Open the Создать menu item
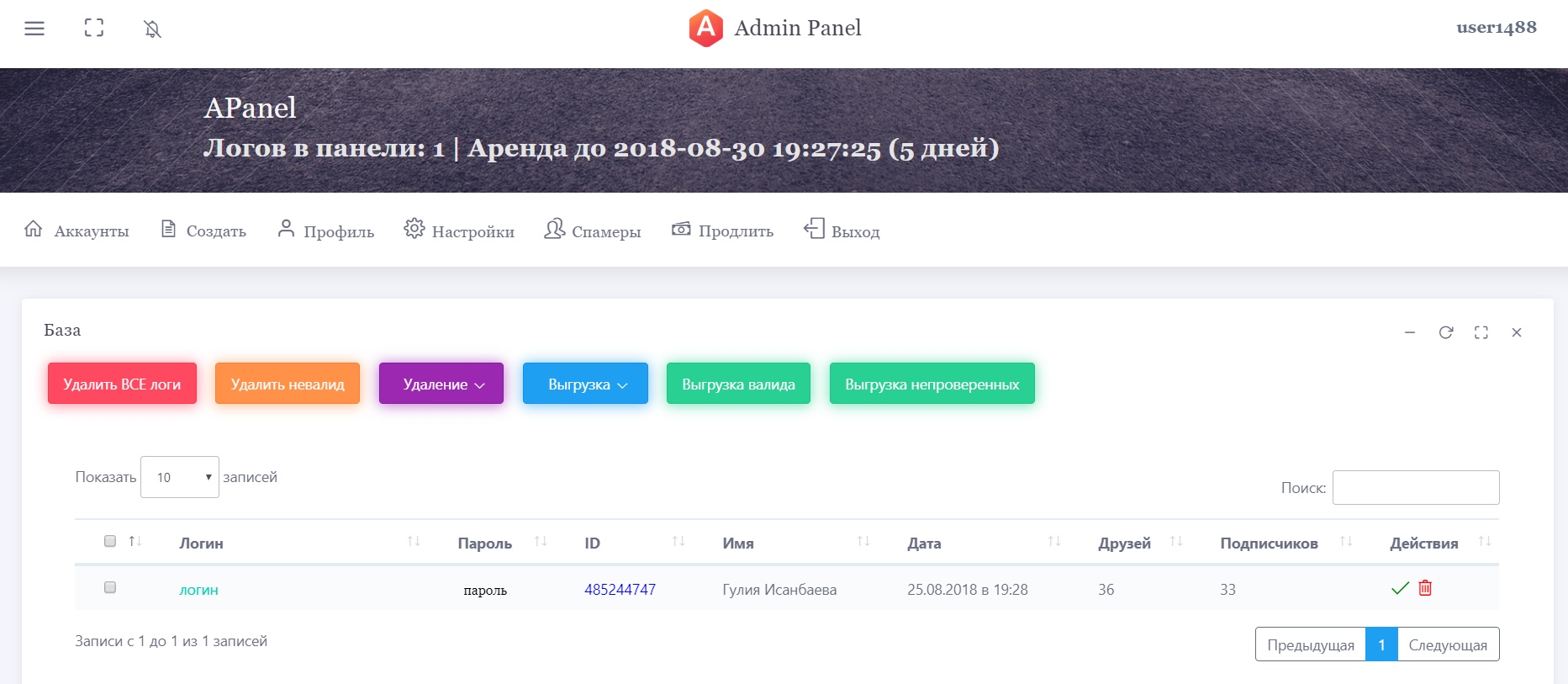Screen dimensions: 1568x684 point(203,230)
